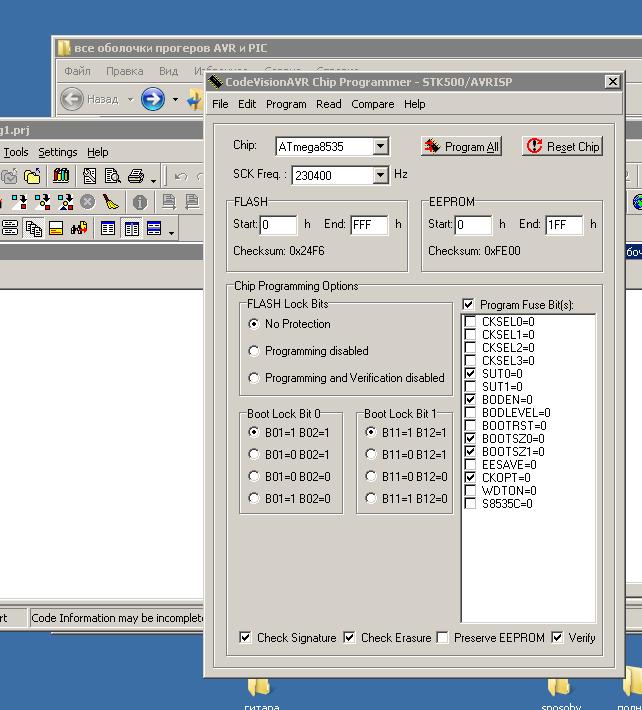642x710 pixels.
Task: Open Settings menu in IDE window
Action: [x=57, y=152]
